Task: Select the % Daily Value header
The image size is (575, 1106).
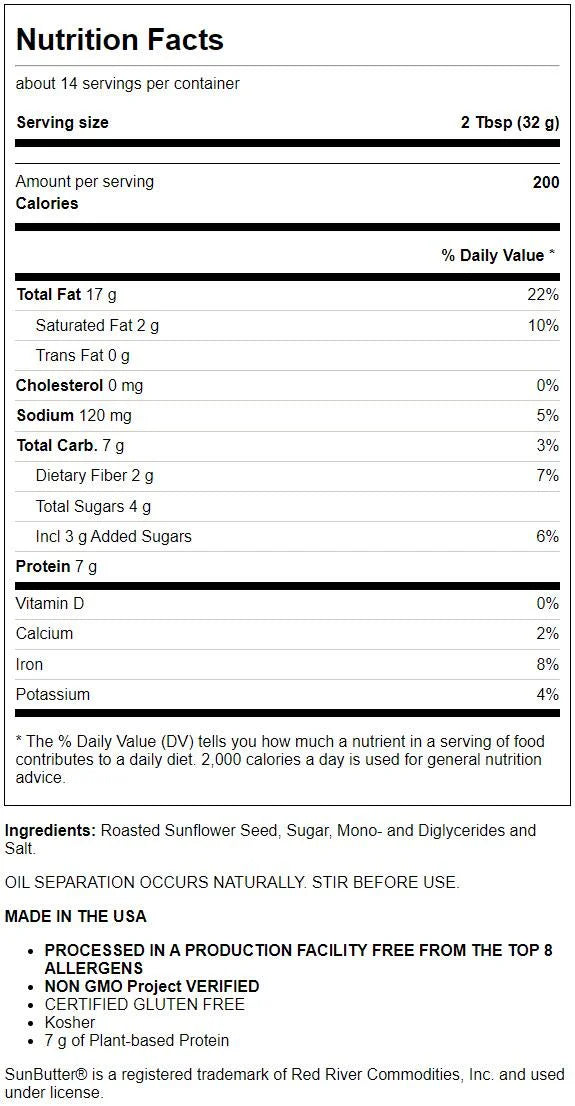Action: point(498,255)
